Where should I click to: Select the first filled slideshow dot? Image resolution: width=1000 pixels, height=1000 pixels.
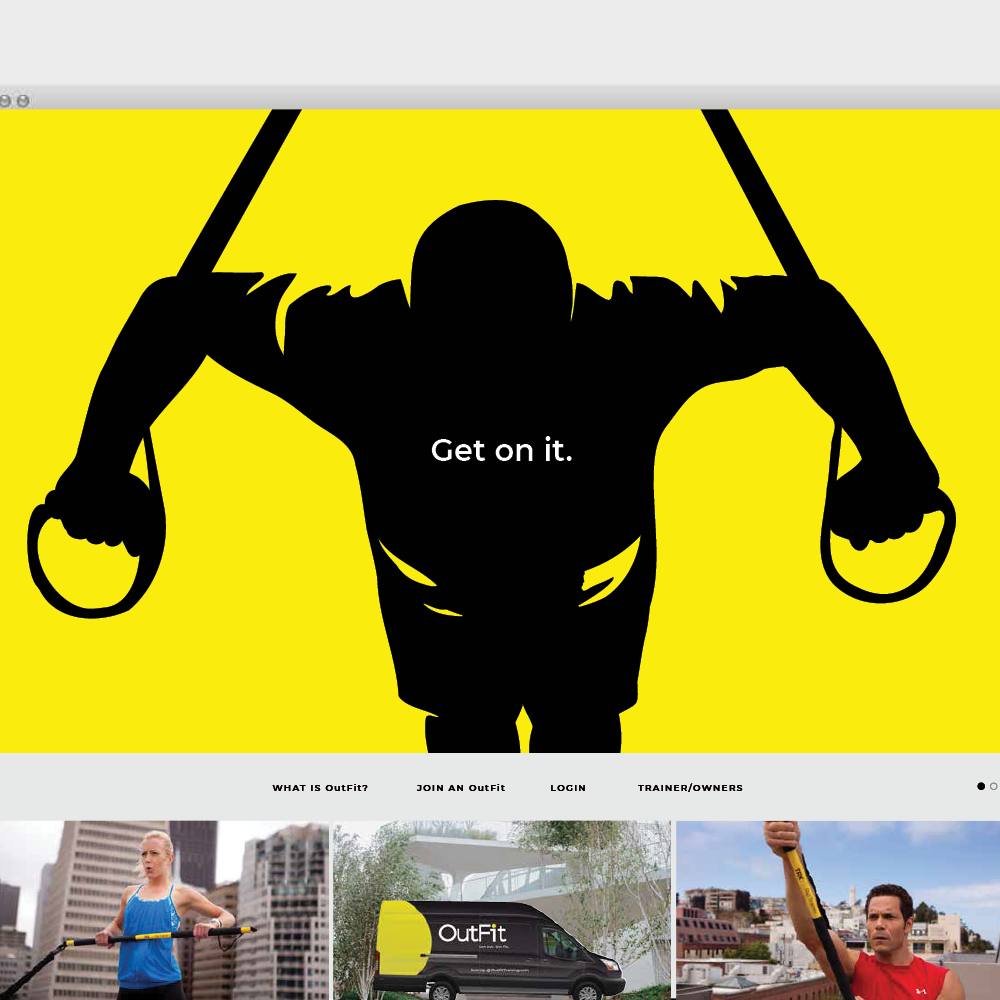coord(981,786)
